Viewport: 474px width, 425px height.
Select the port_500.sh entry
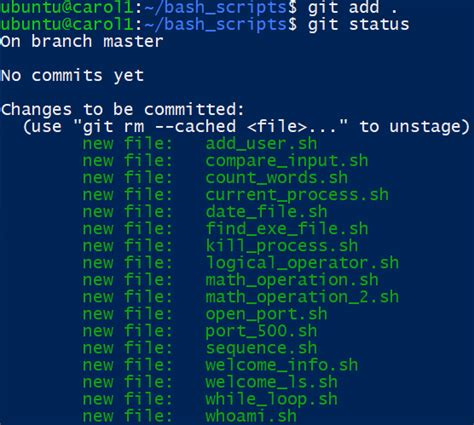coord(261,331)
